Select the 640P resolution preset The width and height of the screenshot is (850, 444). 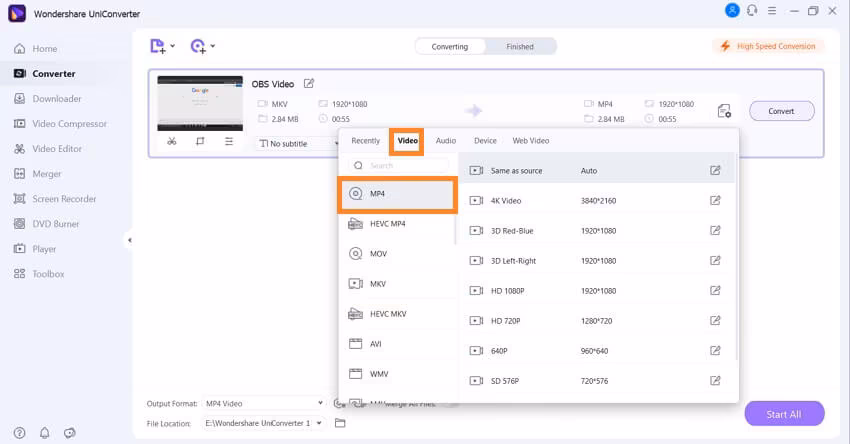coord(595,351)
